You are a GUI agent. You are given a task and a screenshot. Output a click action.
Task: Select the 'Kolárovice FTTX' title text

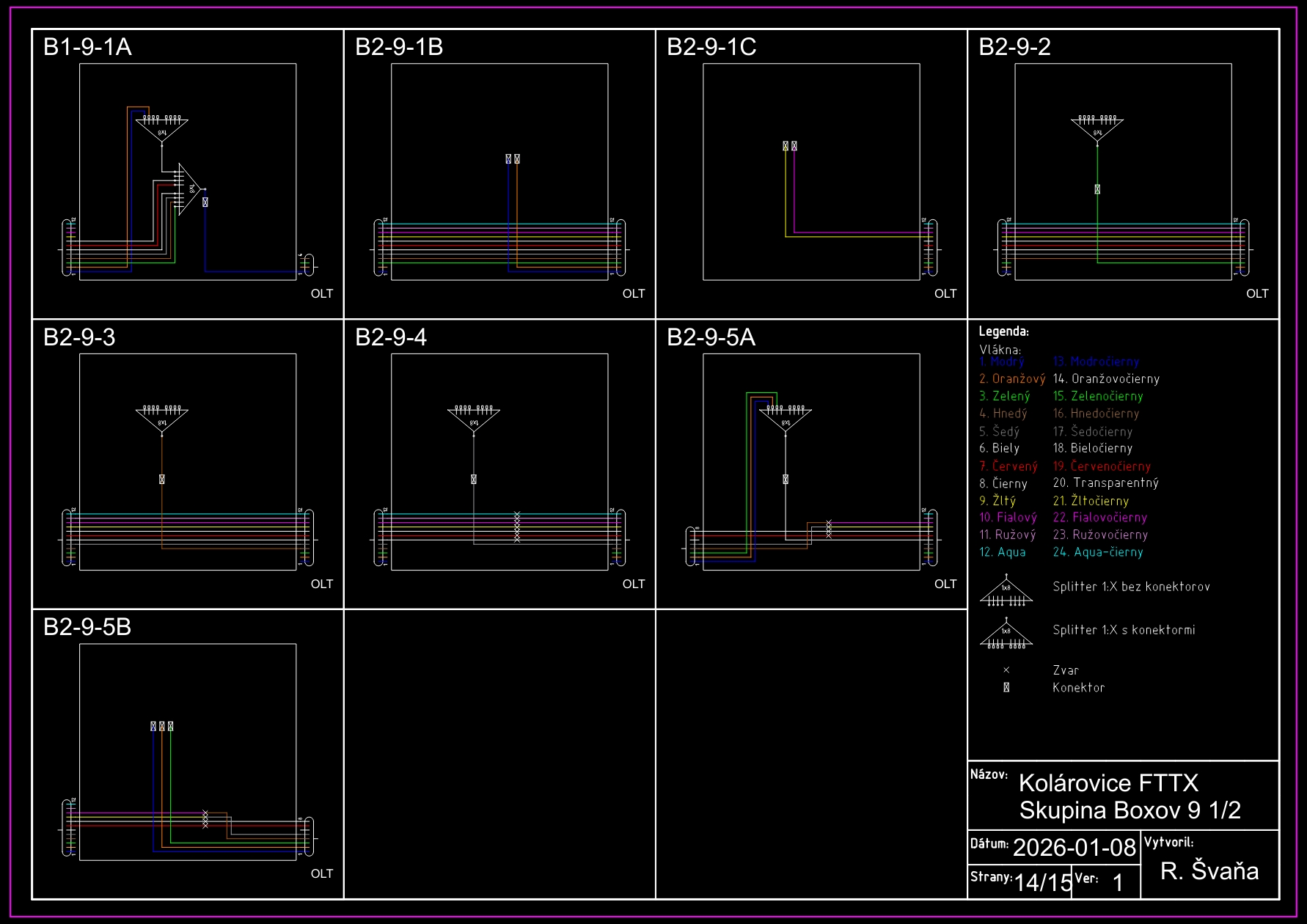[x=1108, y=783]
